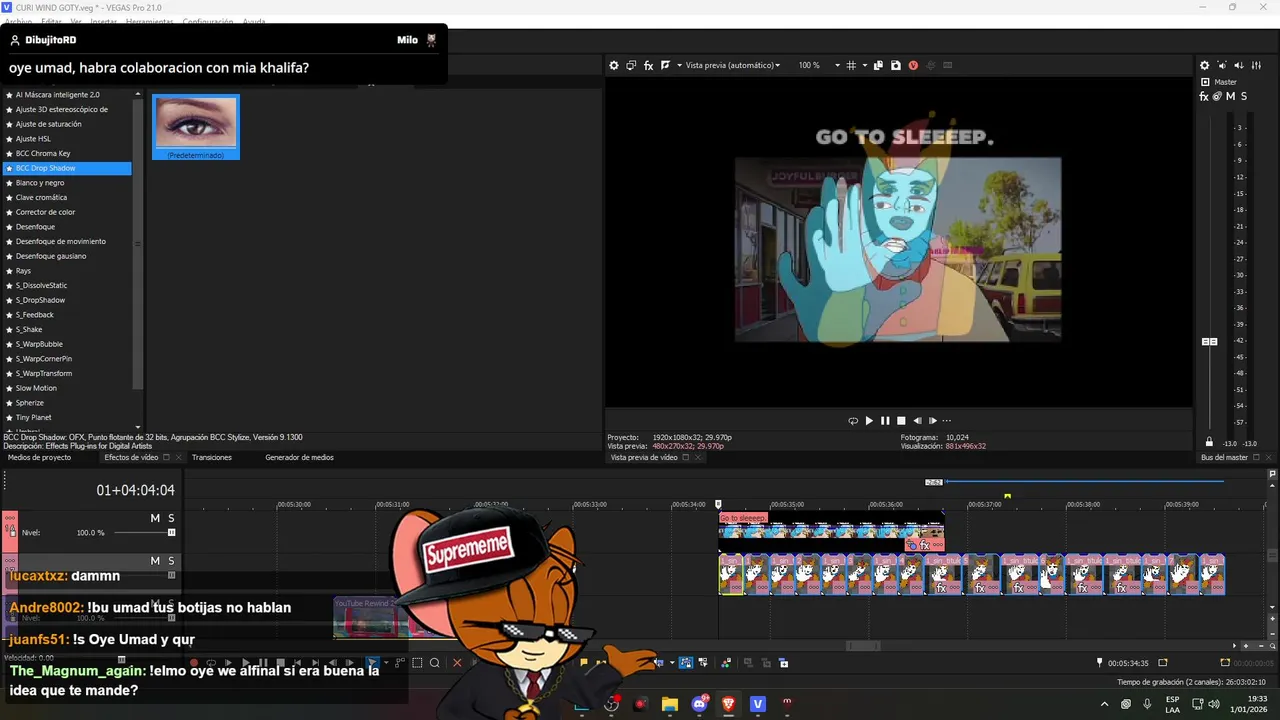1280x720 pixels.
Task: Step to previous frame in preview
Action: pyautogui.click(x=917, y=421)
